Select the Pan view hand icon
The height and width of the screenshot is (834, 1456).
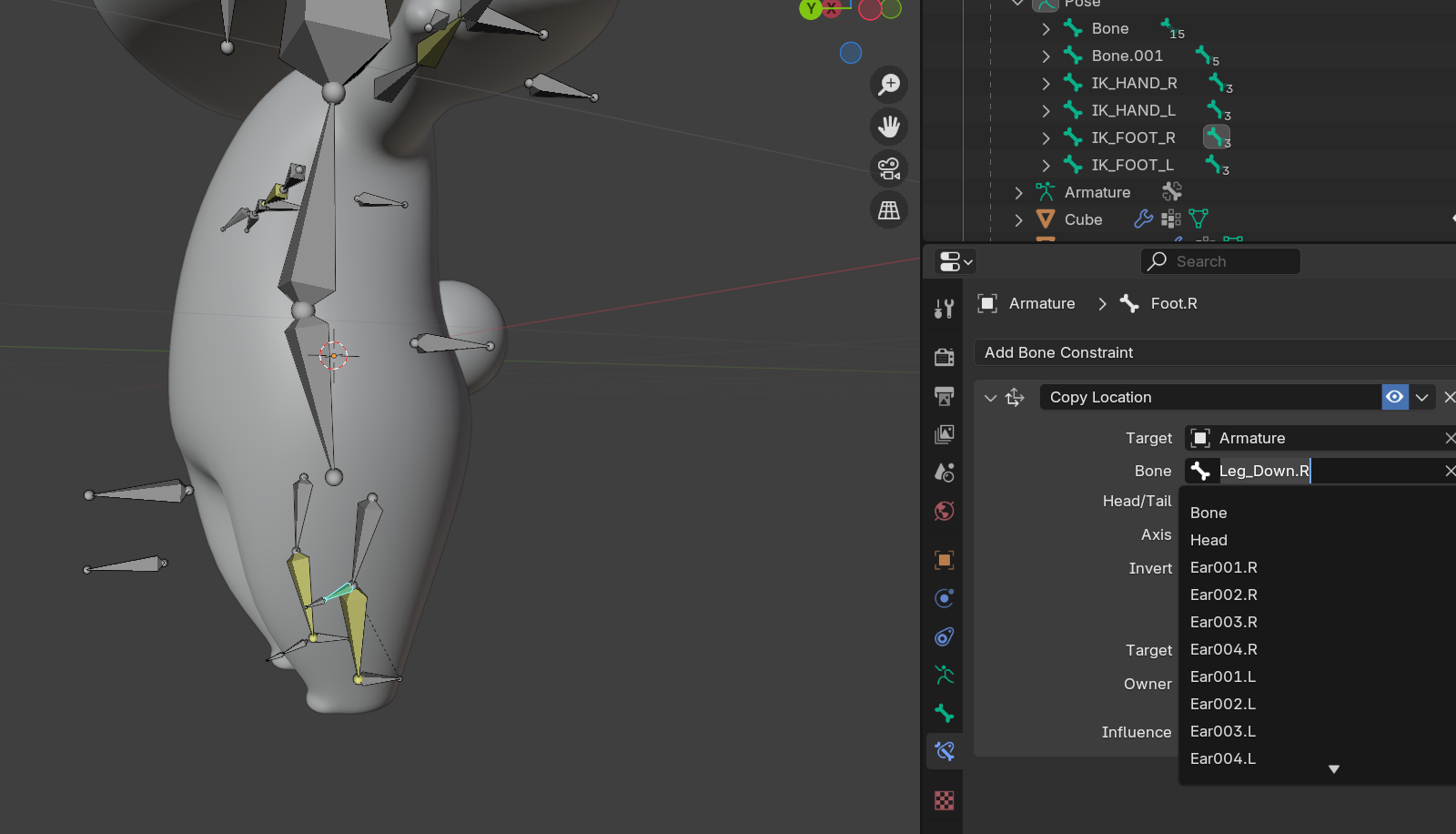889,127
